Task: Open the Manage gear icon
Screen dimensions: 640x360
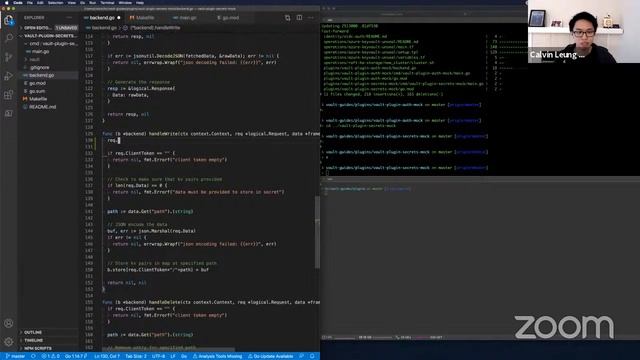Action: click(x=9, y=342)
